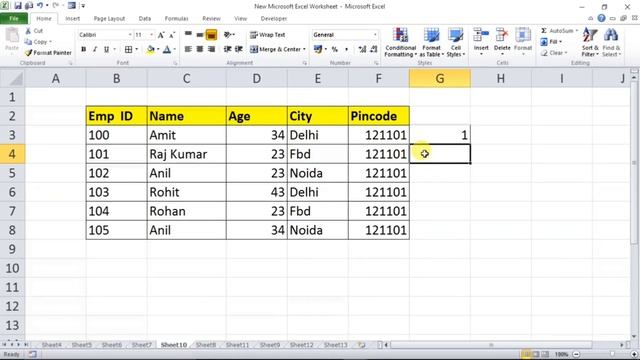The width and height of the screenshot is (640, 360).
Task: Toggle bottom vertical alignment highlighted button
Action: [211, 35]
